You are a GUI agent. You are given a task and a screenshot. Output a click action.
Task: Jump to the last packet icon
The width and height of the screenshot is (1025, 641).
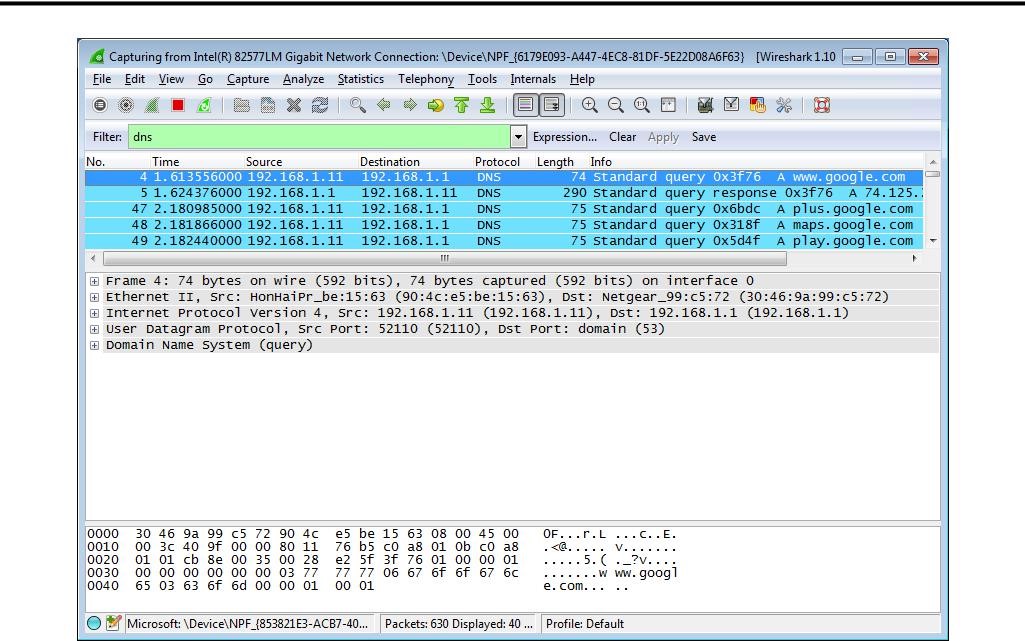488,105
